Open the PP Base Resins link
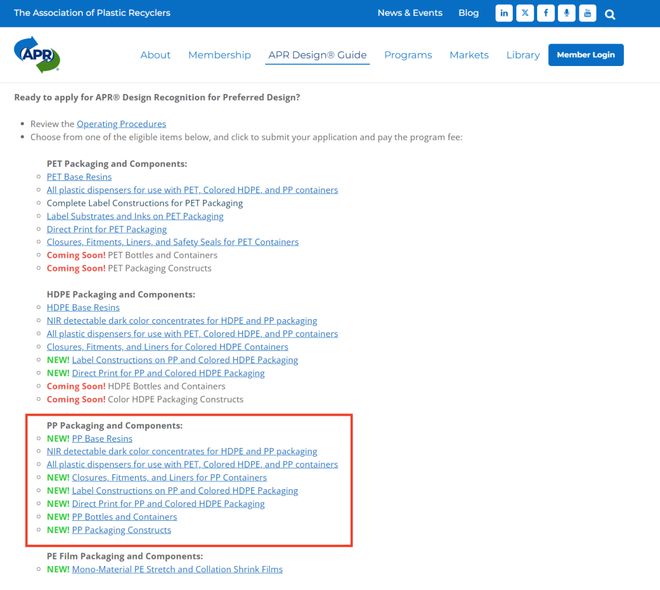 point(102,439)
